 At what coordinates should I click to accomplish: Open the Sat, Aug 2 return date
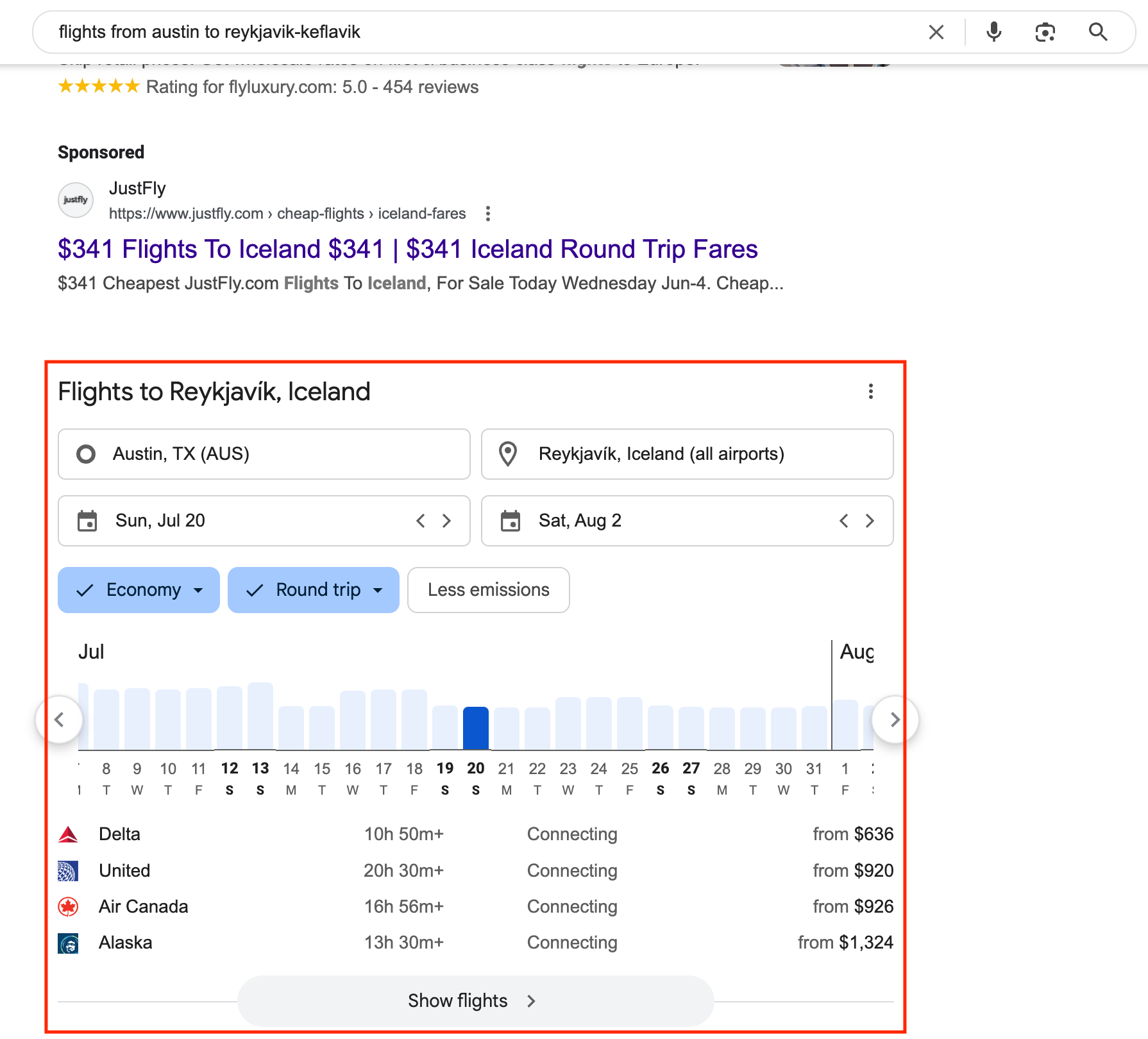coord(687,521)
